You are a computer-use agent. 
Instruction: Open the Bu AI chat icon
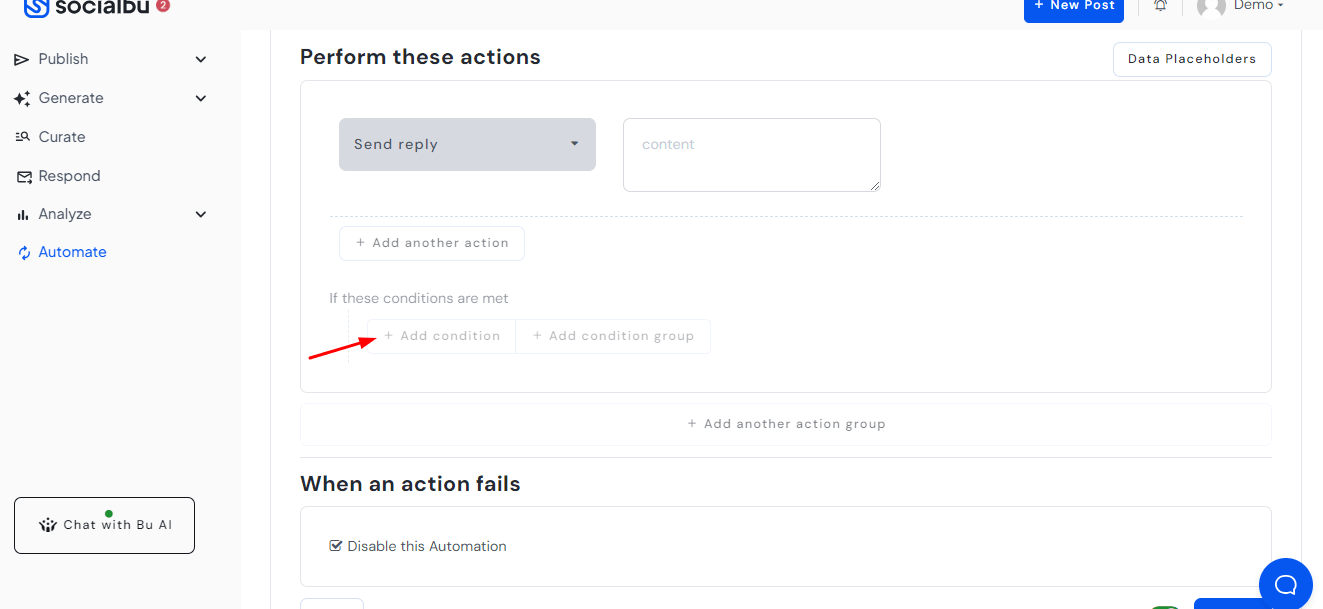[48, 524]
